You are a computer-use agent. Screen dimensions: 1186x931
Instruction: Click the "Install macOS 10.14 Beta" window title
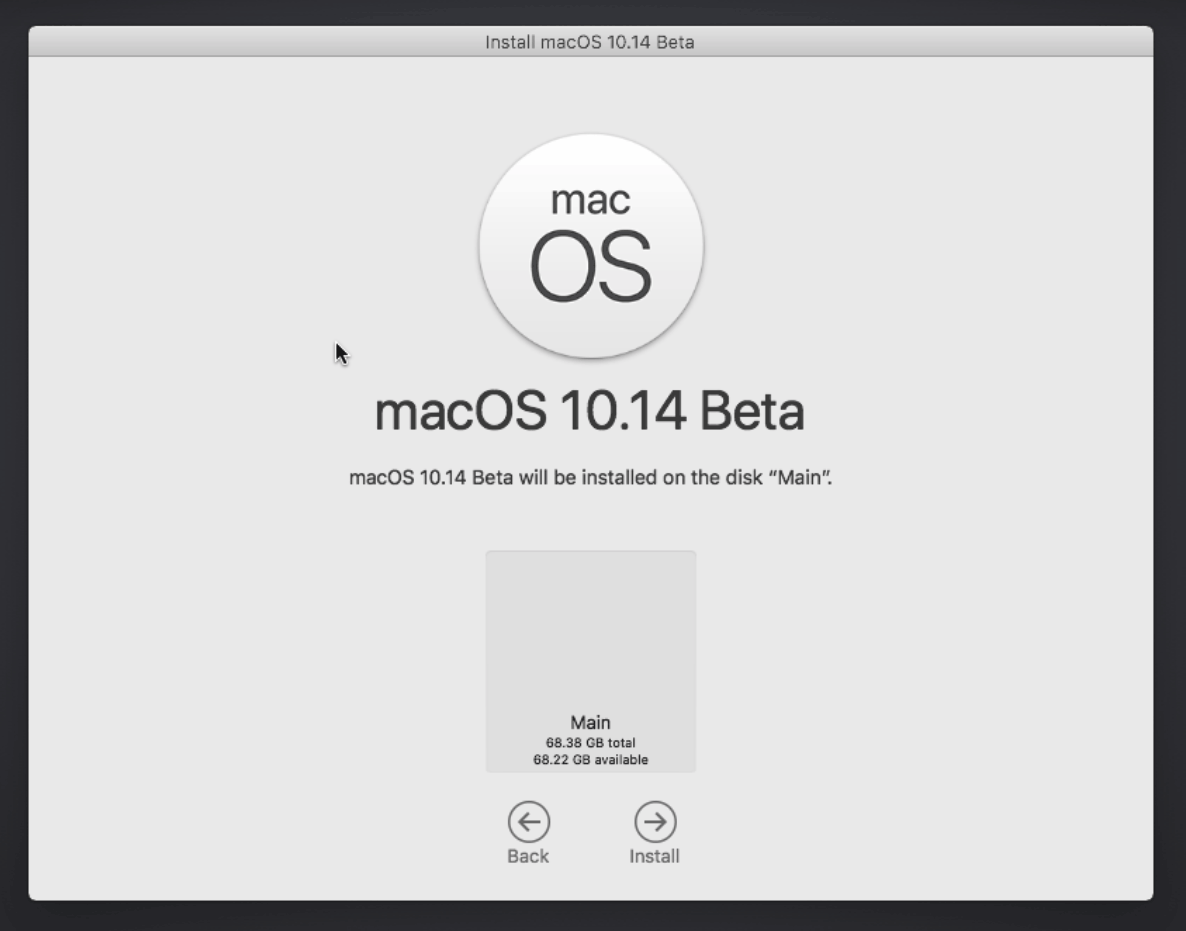(x=589, y=42)
